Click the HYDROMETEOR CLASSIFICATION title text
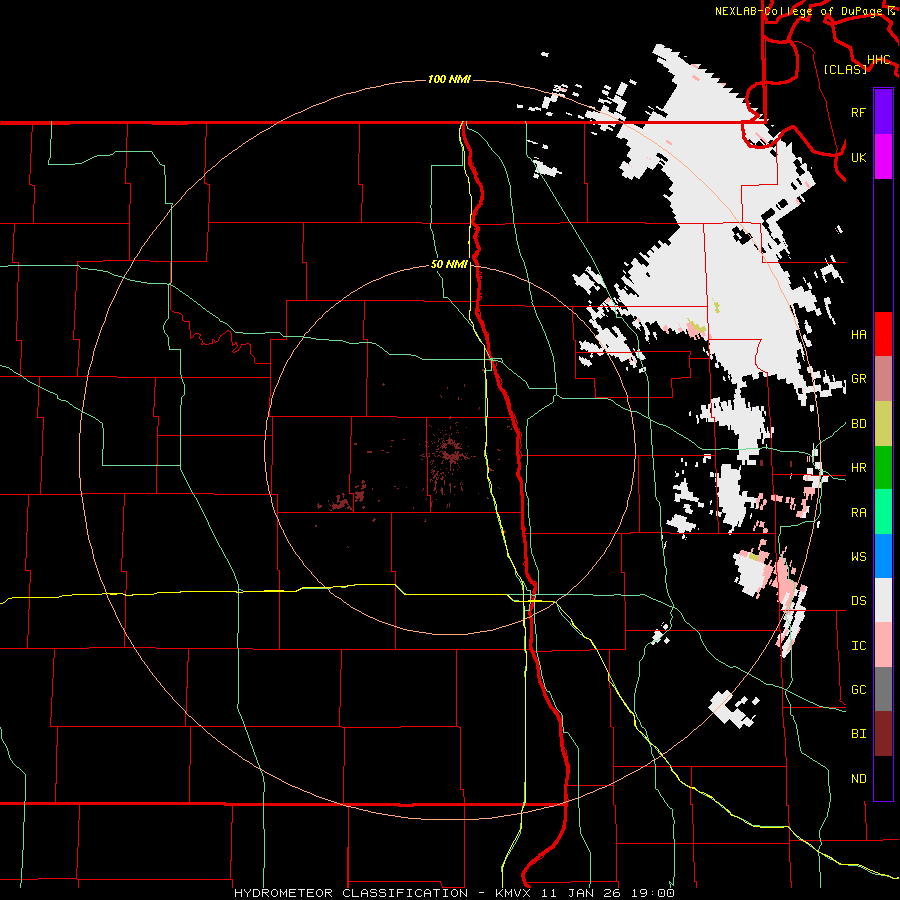The image size is (900, 900). [351, 893]
